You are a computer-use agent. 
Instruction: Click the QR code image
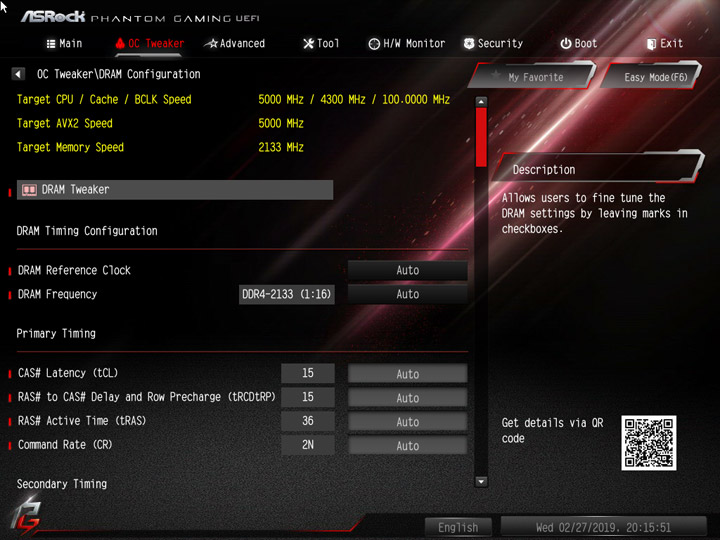(x=648, y=443)
